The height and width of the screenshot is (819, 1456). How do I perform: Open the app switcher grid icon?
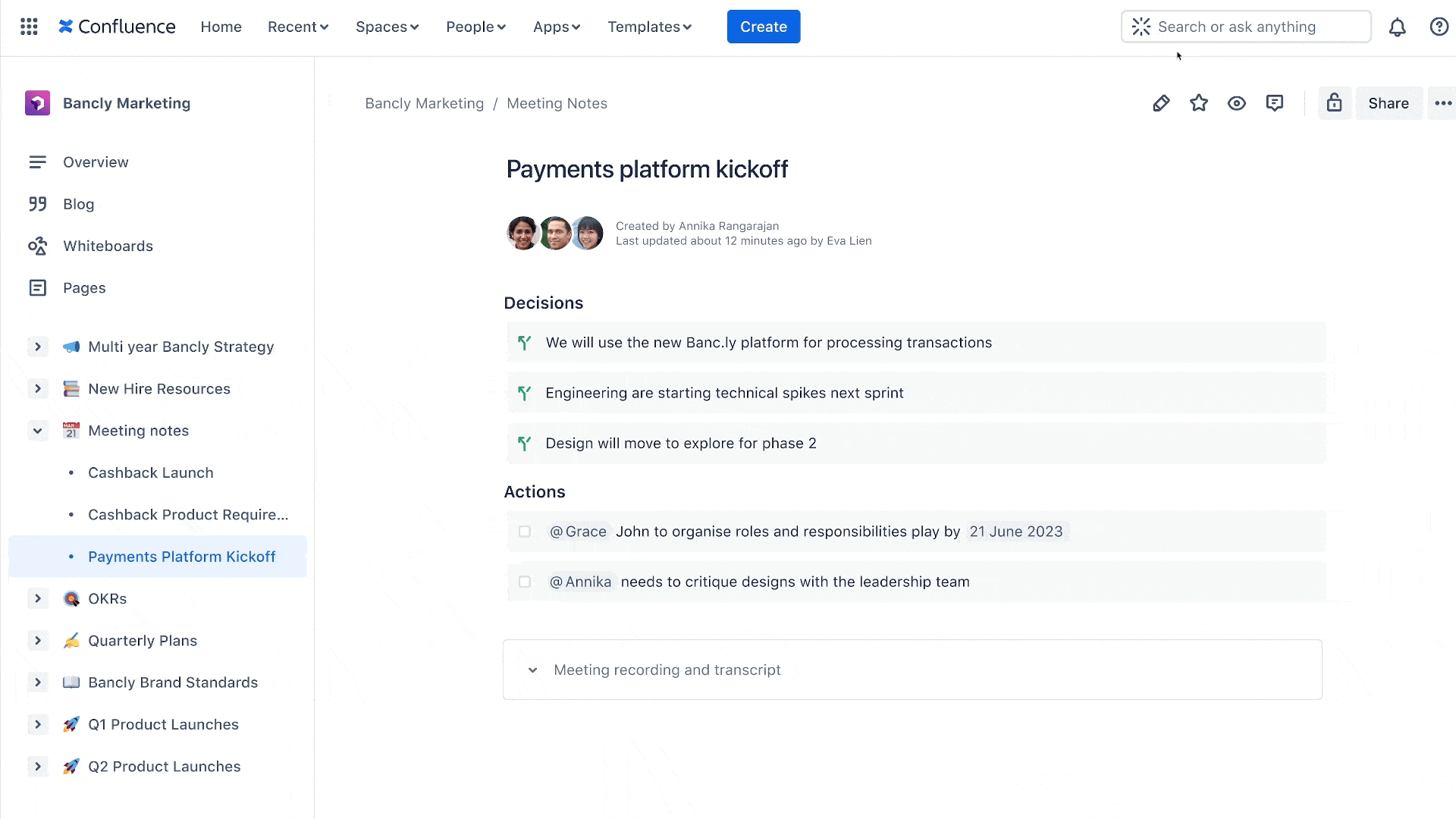(29, 27)
